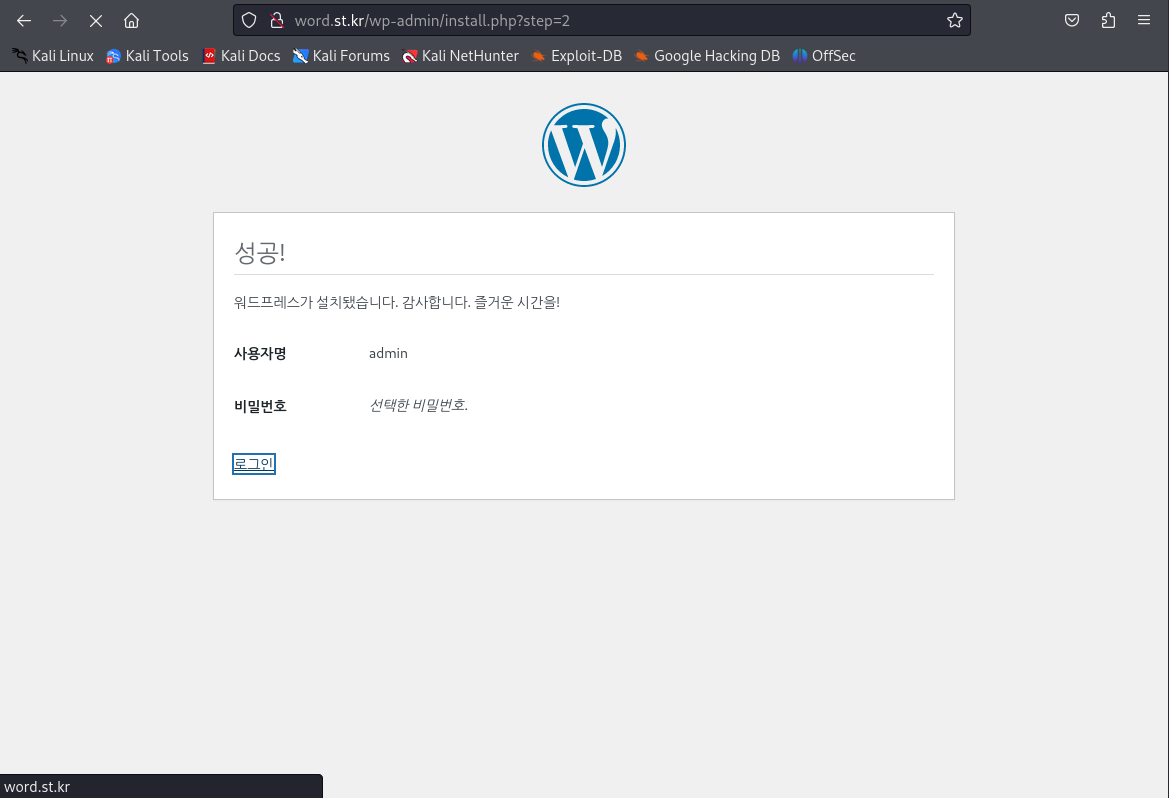Click the 성공! heading
1169x798 pixels.
click(x=259, y=252)
